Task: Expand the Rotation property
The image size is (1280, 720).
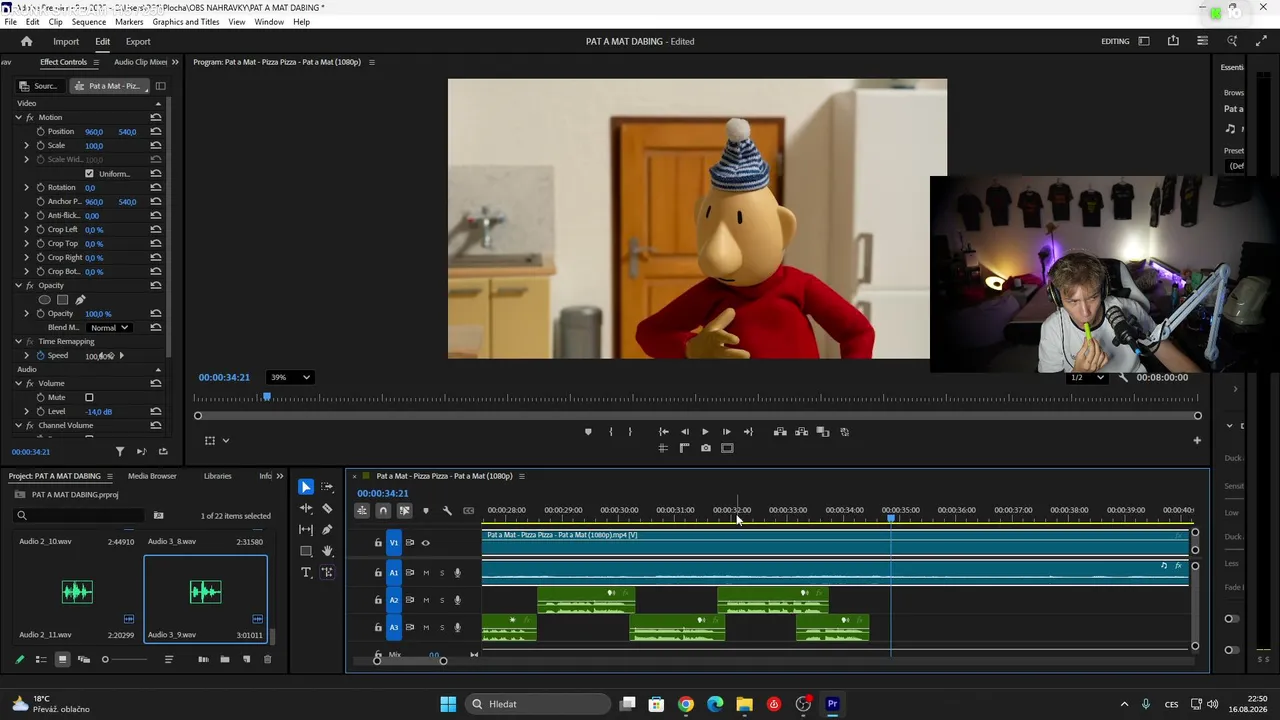Action: click(27, 188)
